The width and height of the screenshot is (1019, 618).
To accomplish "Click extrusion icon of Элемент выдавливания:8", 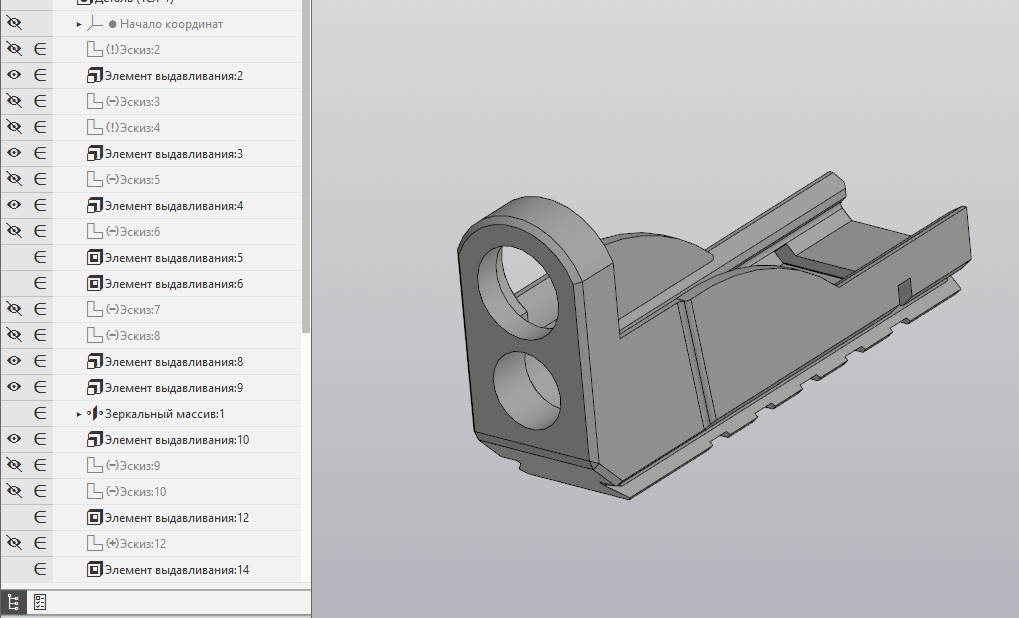I will pyautogui.click(x=95, y=361).
